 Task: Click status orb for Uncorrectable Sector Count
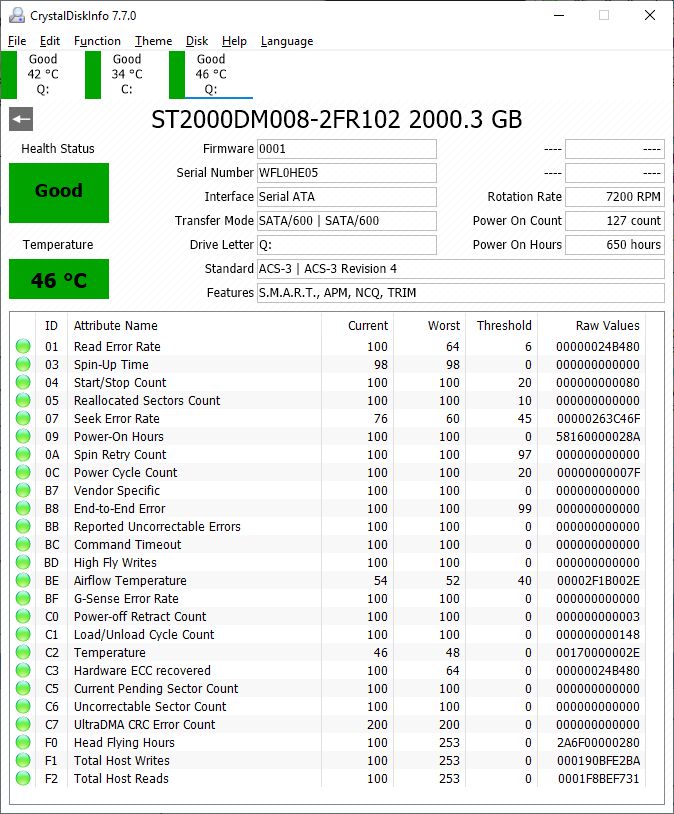click(23, 707)
